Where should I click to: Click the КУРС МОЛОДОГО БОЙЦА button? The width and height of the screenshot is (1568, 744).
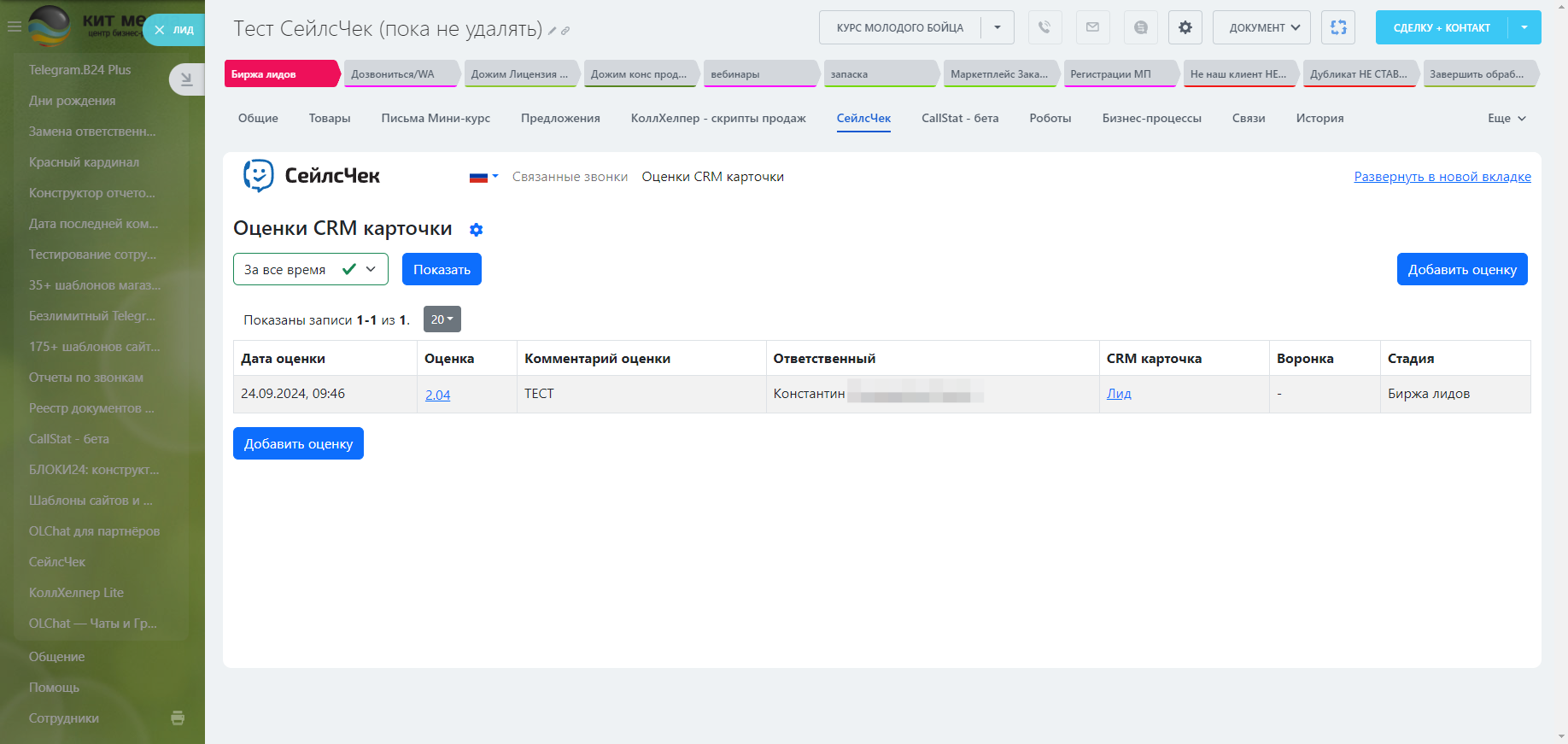click(x=900, y=27)
